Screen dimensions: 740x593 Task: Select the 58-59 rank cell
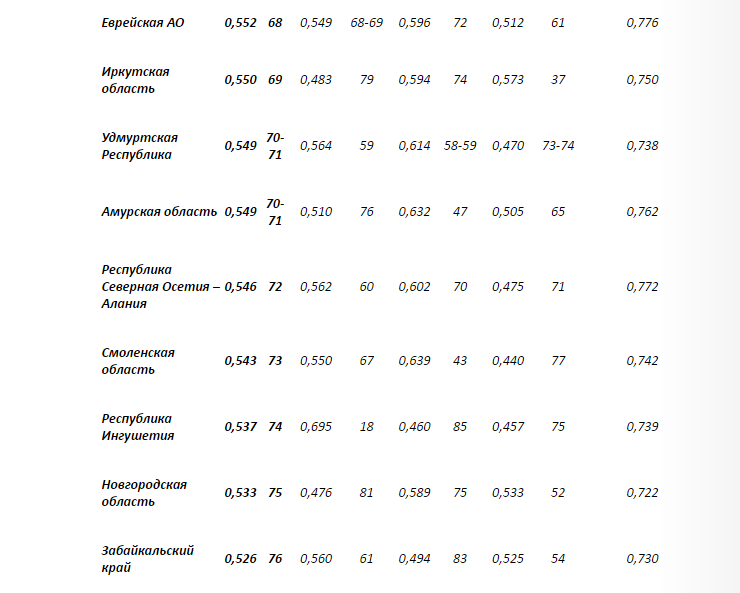(x=460, y=146)
